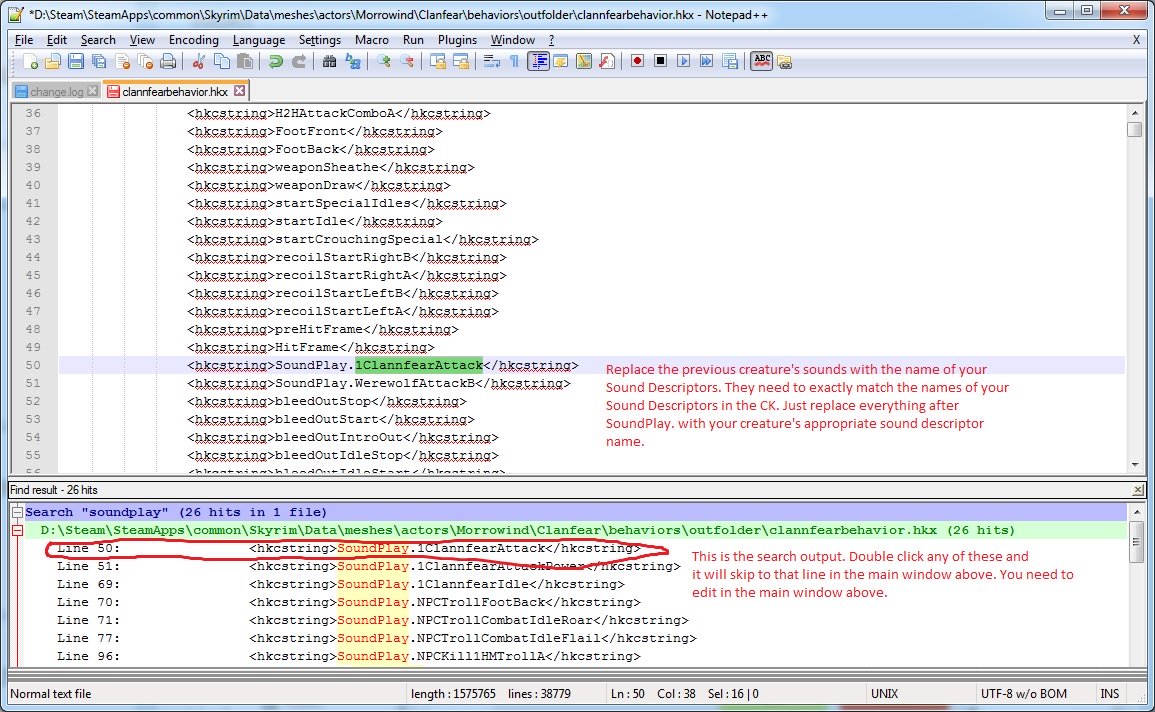The height and width of the screenshot is (712, 1155).
Task: Open the Language menu
Action: [x=259, y=40]
